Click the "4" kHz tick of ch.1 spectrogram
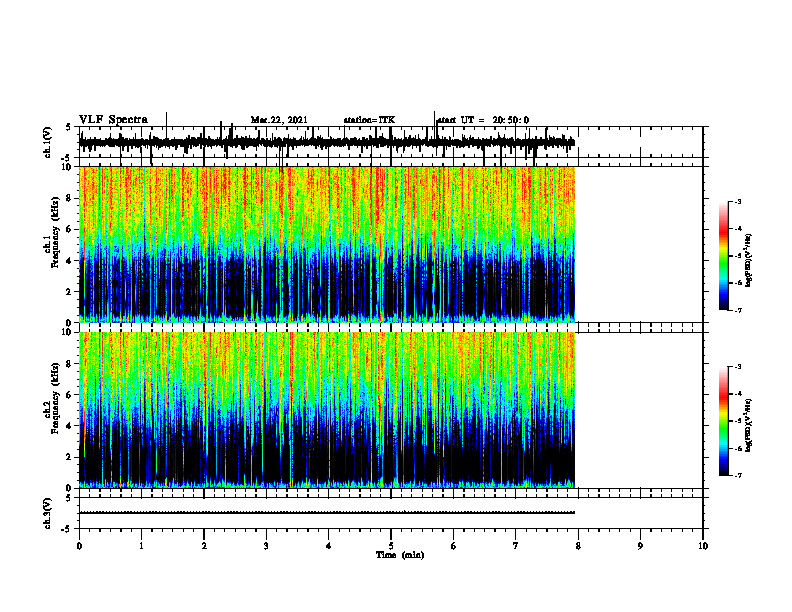The width and height of the screenshot is (792, 612). point(70,261)
